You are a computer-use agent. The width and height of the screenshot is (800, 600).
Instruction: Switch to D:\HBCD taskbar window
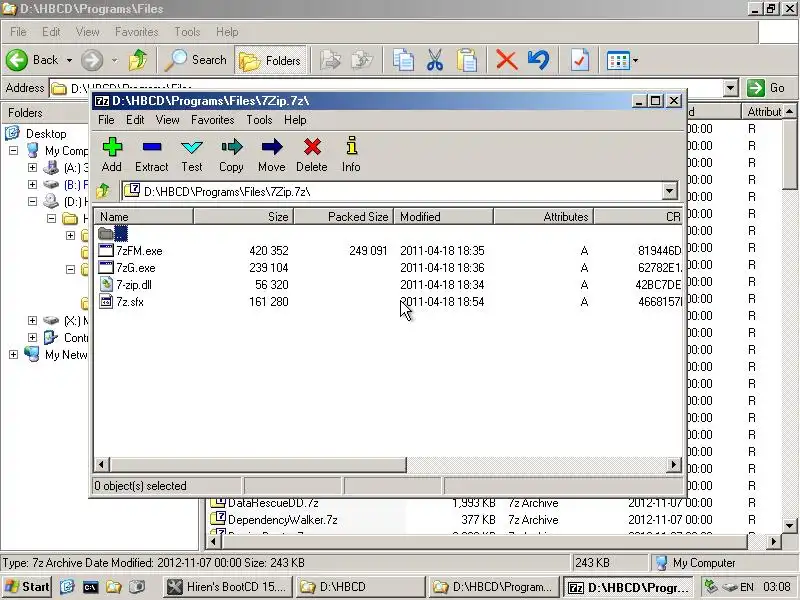(x=360, y=587)
